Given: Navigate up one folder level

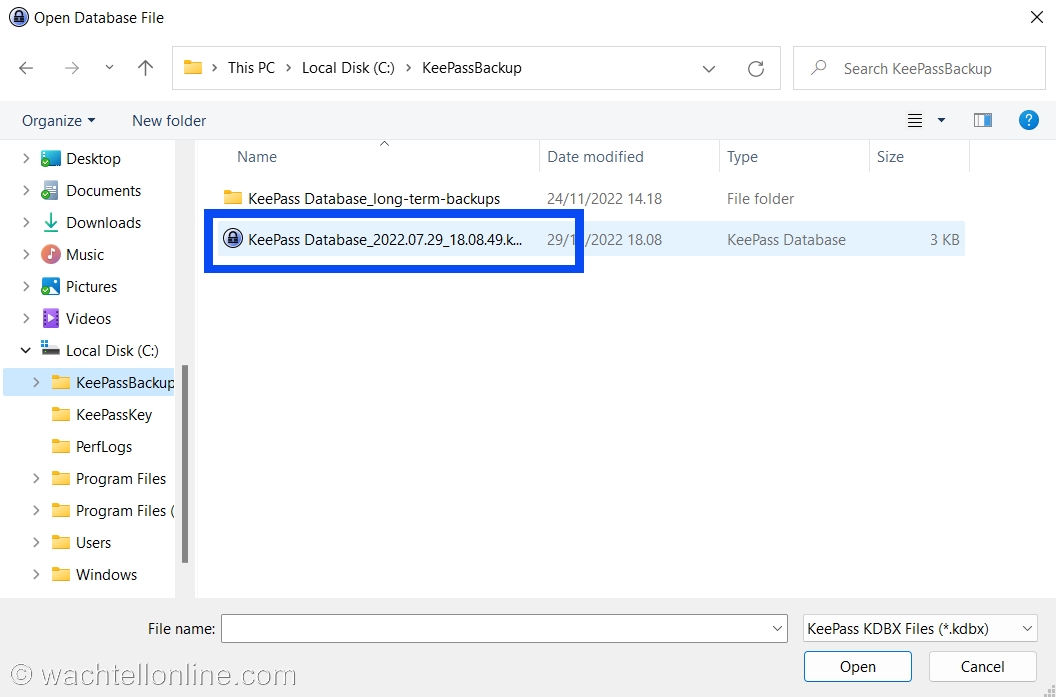Looking at the screenshot, I should tap(144, 67).
